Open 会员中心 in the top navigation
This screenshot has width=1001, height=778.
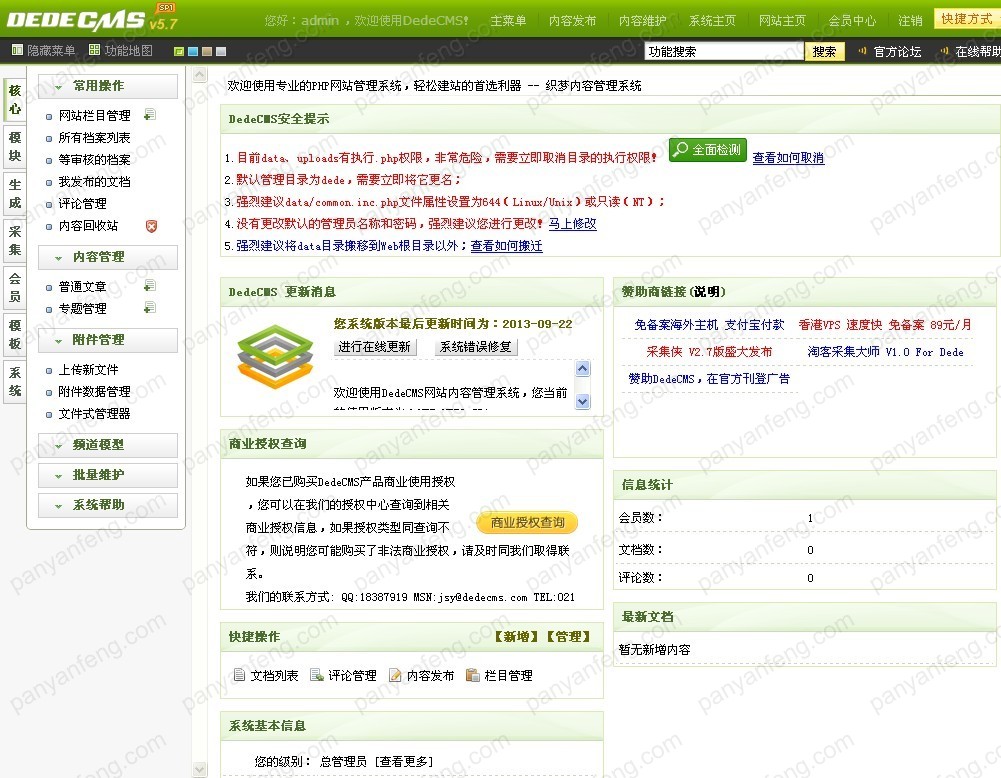pos(852,20)
